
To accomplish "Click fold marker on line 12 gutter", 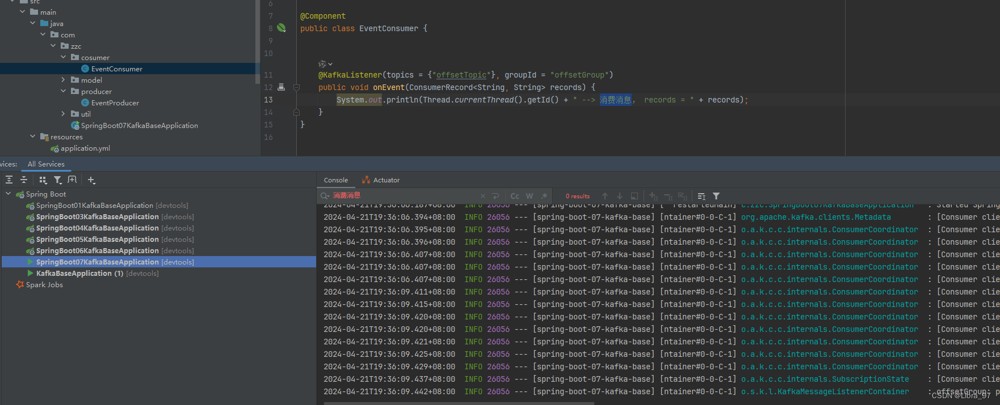I will (x=297, y=87).
